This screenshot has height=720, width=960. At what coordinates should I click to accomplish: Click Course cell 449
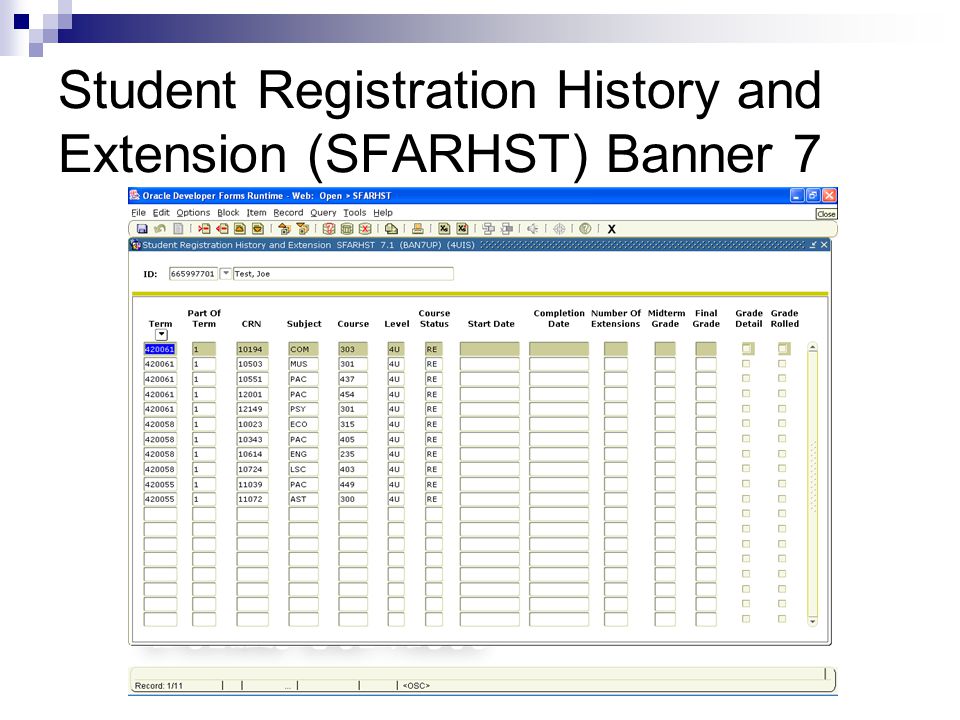coord(353,484)
